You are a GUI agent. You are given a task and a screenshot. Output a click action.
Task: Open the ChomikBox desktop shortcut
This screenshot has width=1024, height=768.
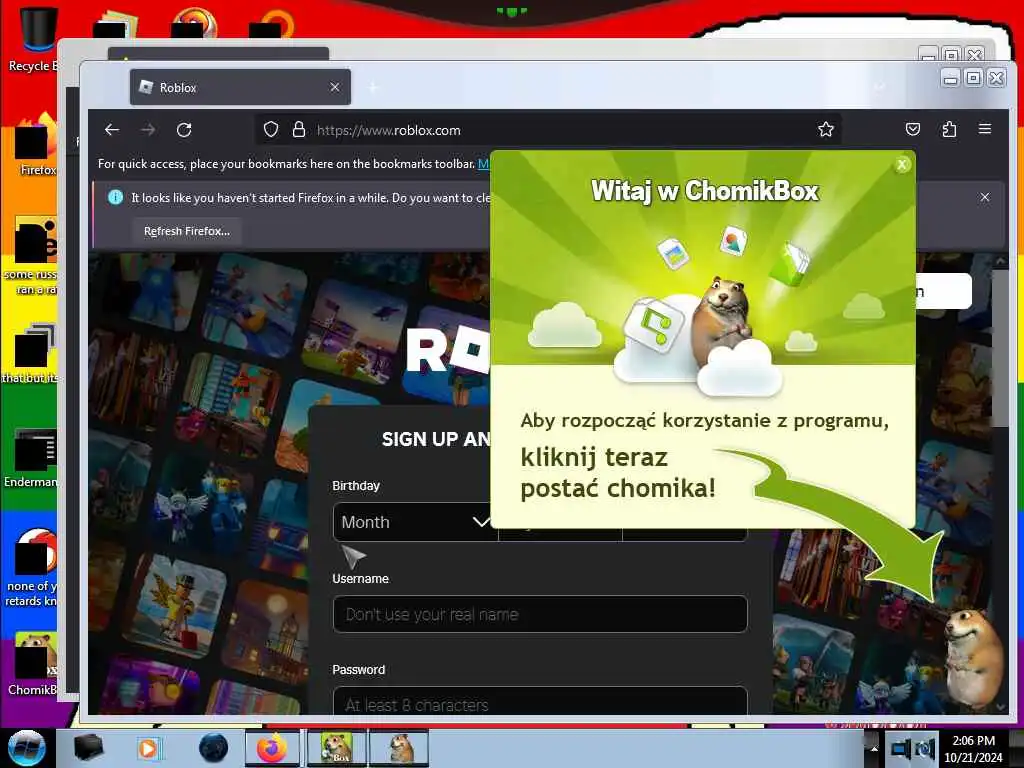coord(33,664)
